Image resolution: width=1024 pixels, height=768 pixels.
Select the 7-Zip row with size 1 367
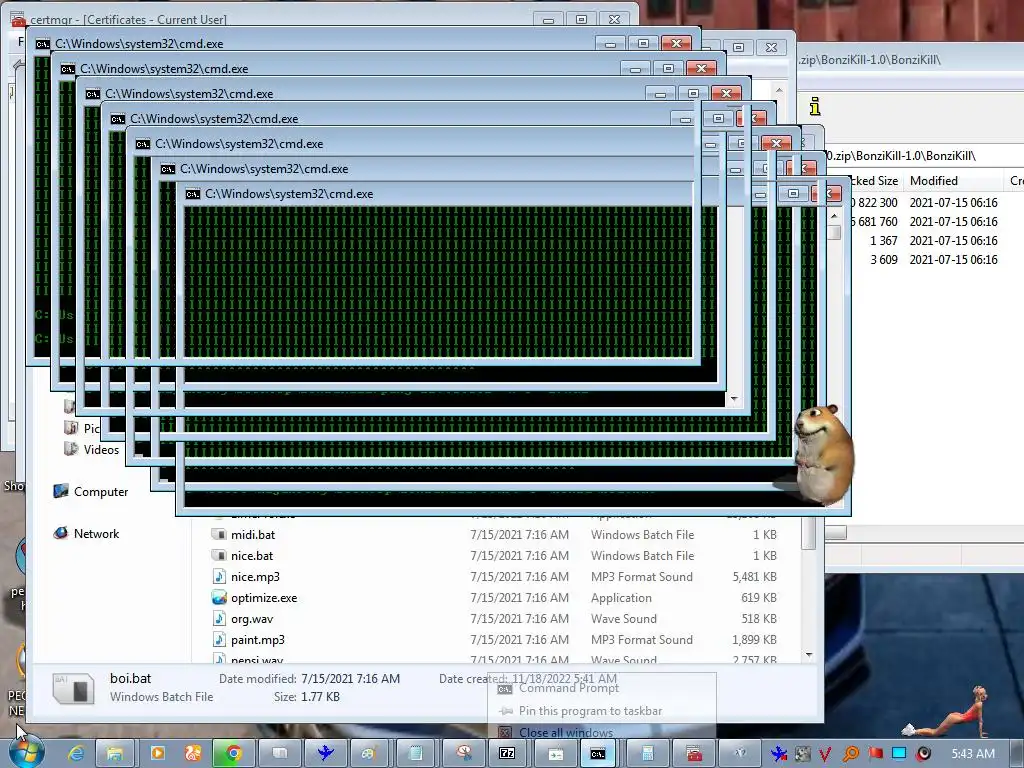[x=936, y=240]
